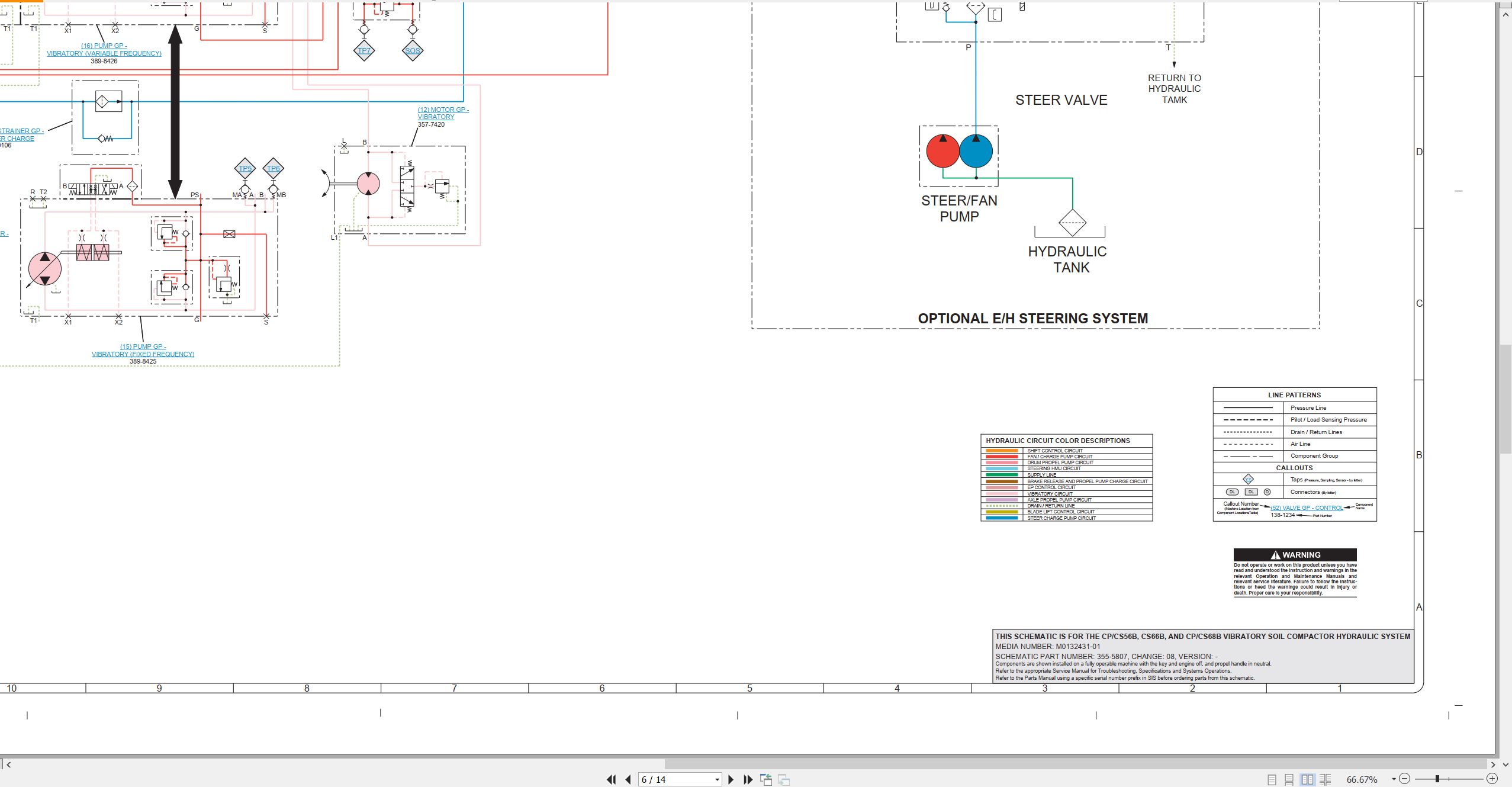Click the part number 389-8425
1512x787 pixels.
click(143, 361)
